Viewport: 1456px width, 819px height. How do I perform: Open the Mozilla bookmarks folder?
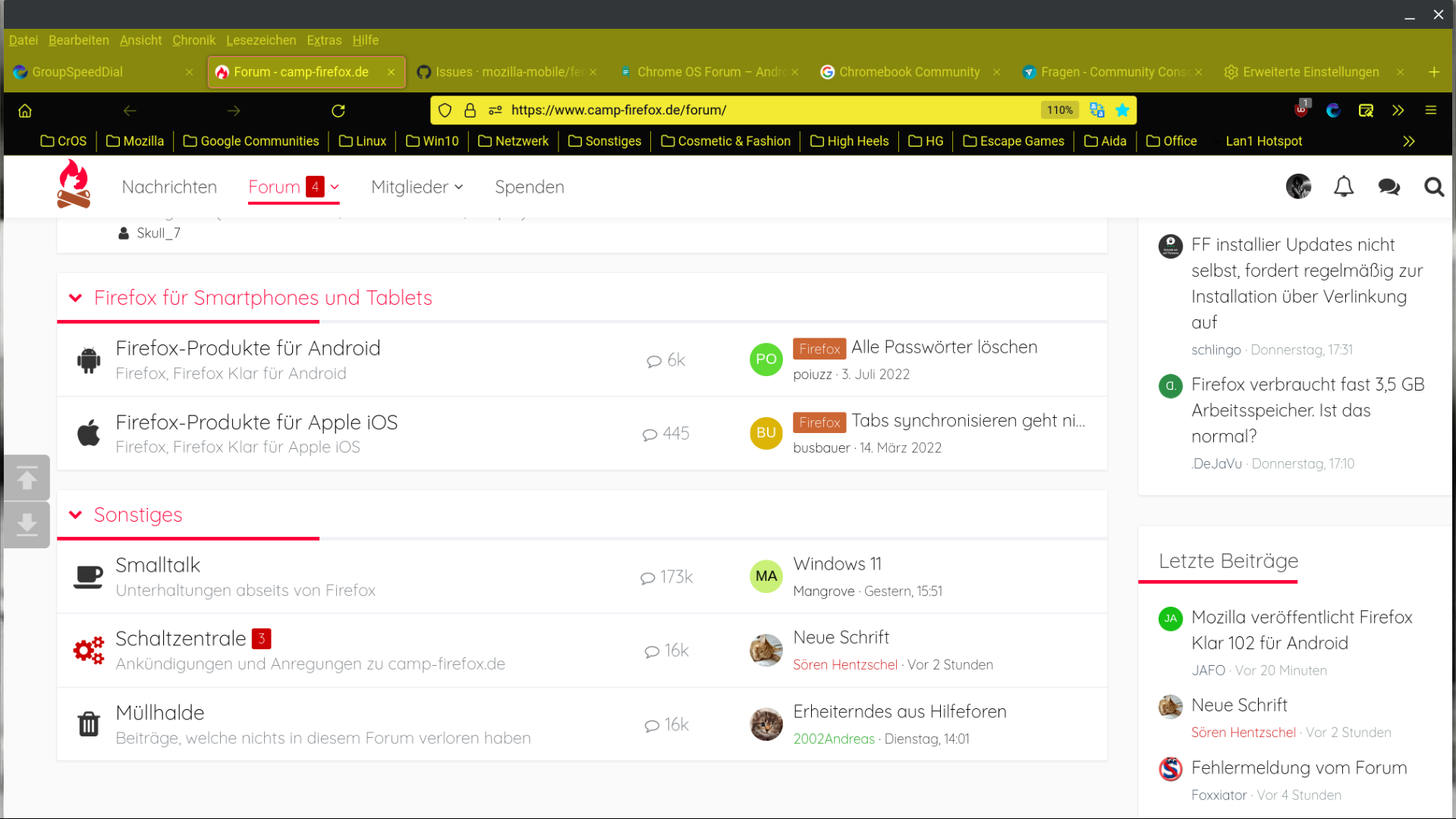coord(135,142)
